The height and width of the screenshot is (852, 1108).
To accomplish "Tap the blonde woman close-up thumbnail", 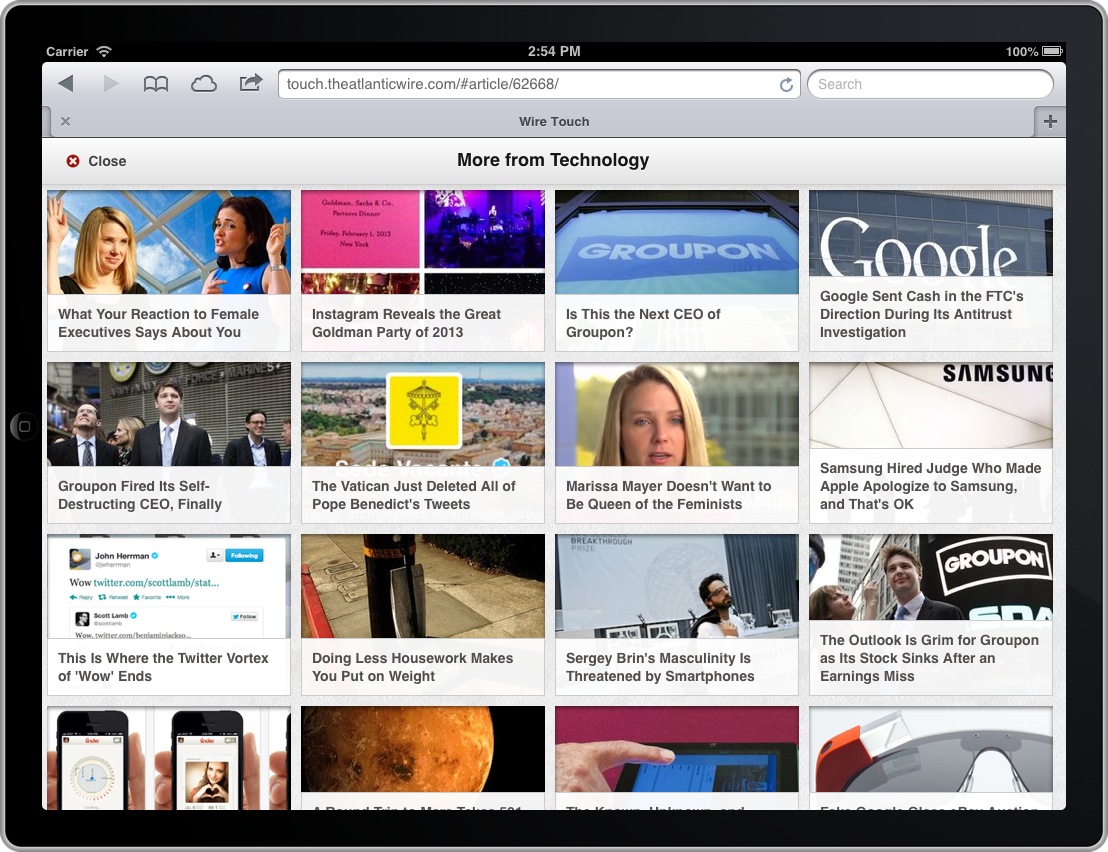I will point(677,414).
